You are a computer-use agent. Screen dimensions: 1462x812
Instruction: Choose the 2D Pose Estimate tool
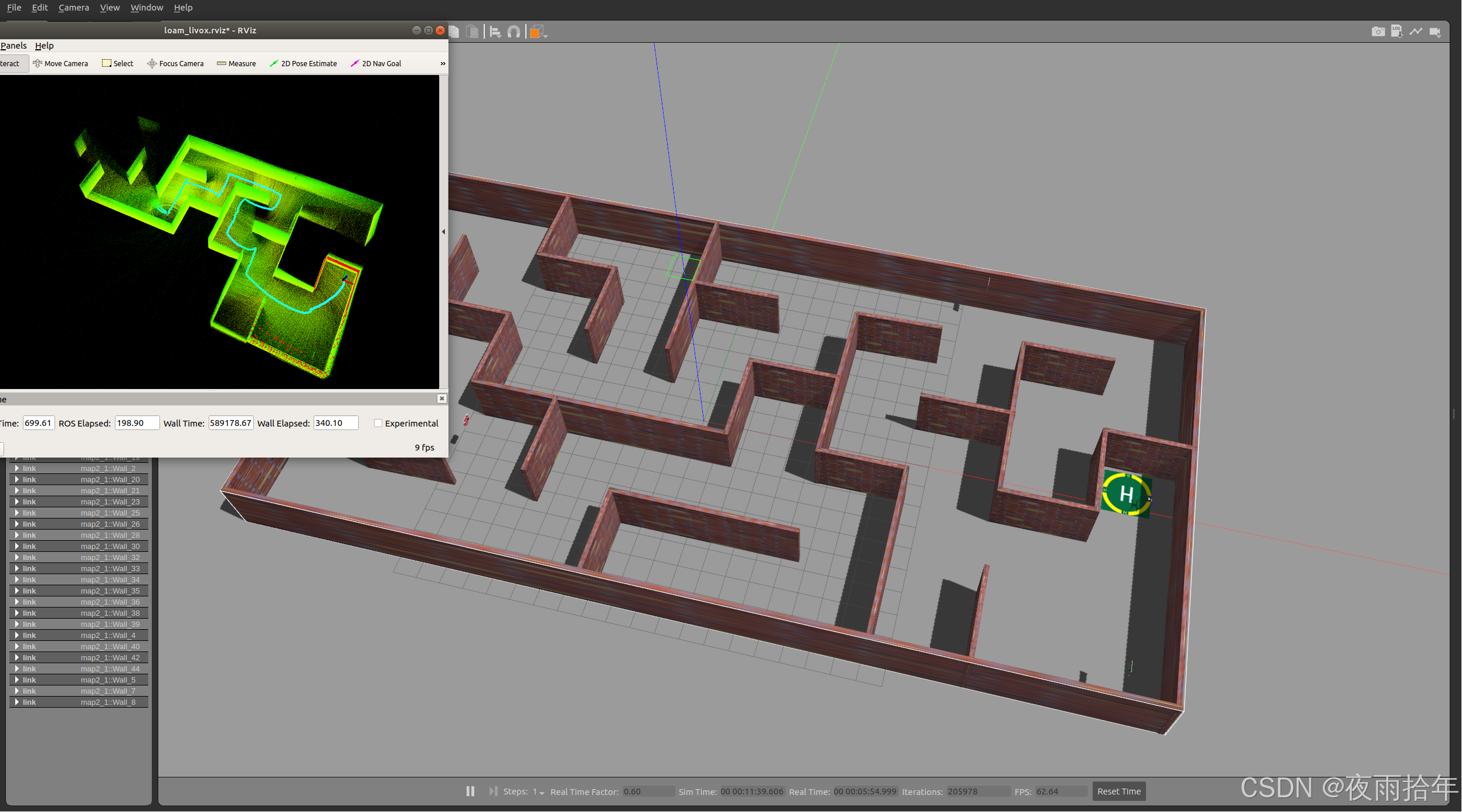(x=303, y=63)
